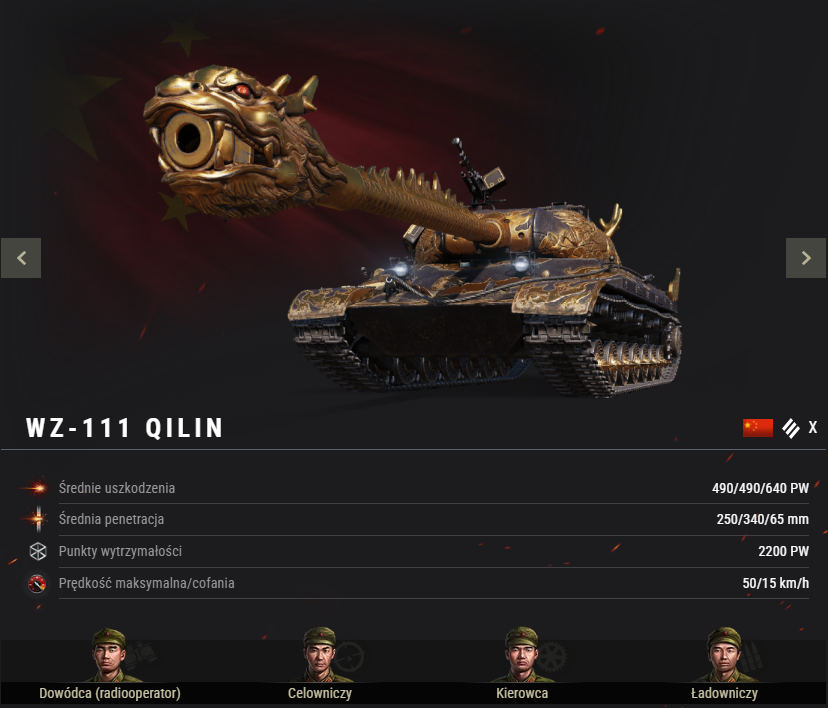Screen dimensions: 828x708
Task: Click the heavy tank class stripes icon
Action: point(791,428)
